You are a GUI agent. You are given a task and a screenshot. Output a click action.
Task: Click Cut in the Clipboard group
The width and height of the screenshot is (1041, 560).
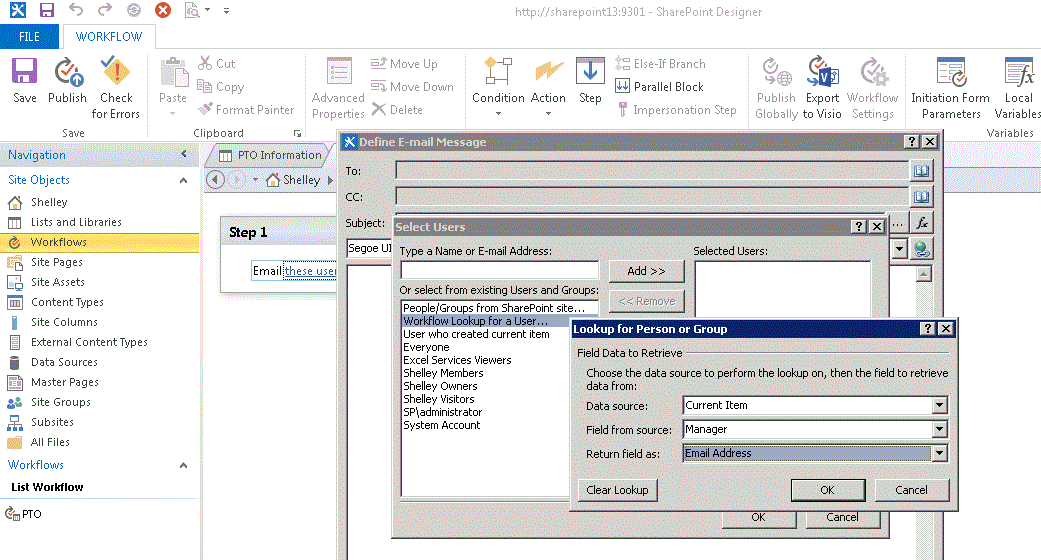point(217,64)
